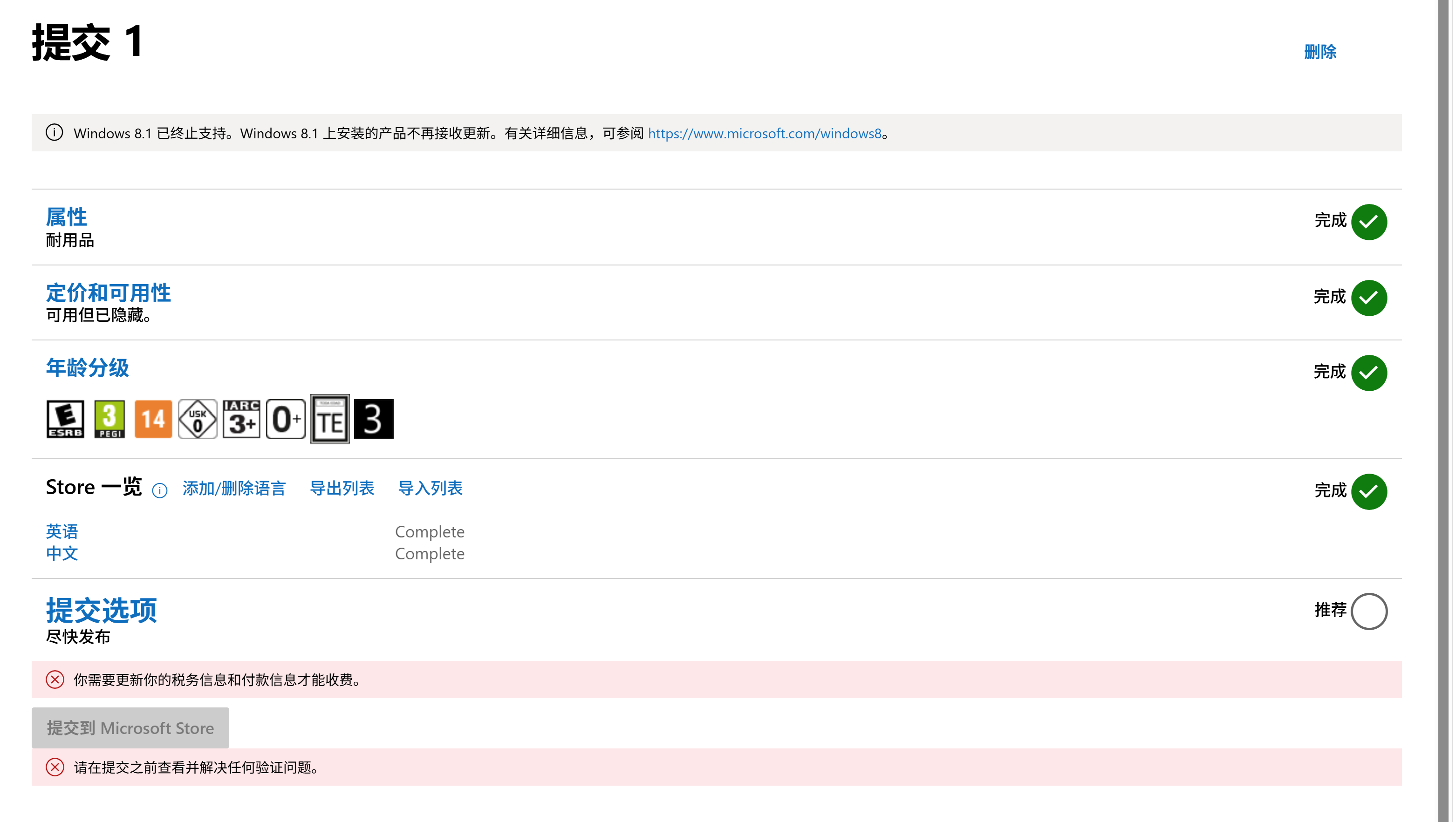Click the IARC 3+ rating badge

pos(241,419)
